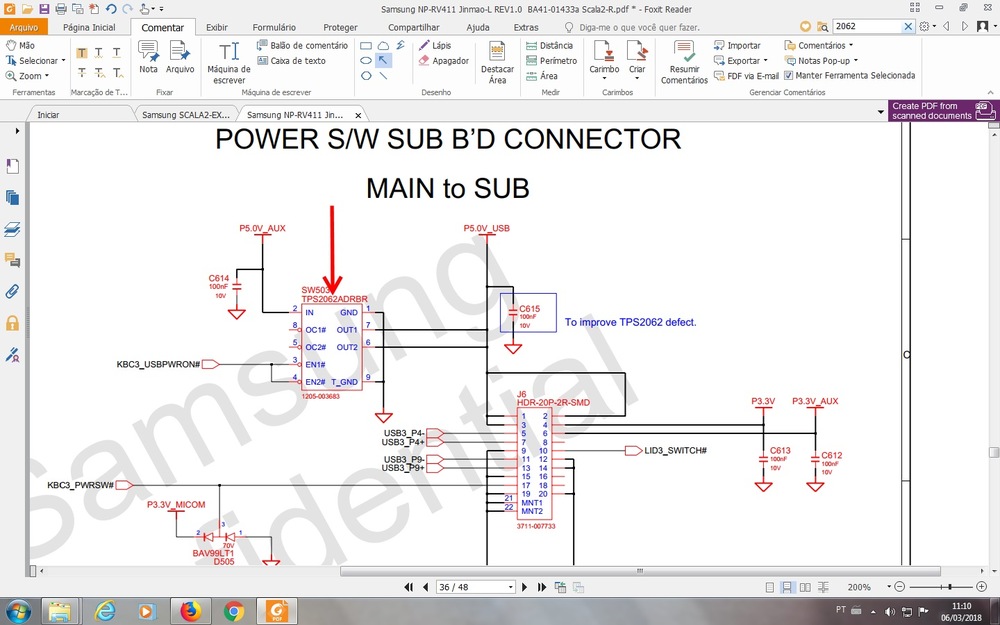Choose the Lápis pencil tool

point(435,45)
